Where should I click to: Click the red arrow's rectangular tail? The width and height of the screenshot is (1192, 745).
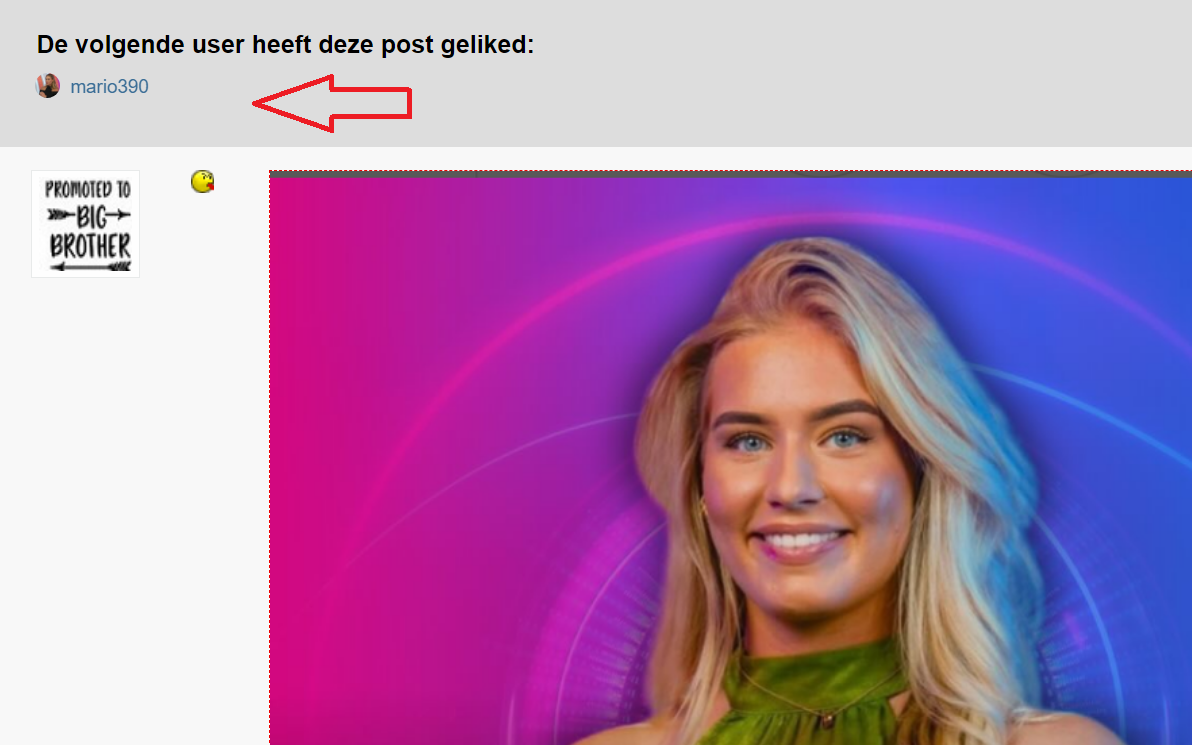(x=372, y=103)
